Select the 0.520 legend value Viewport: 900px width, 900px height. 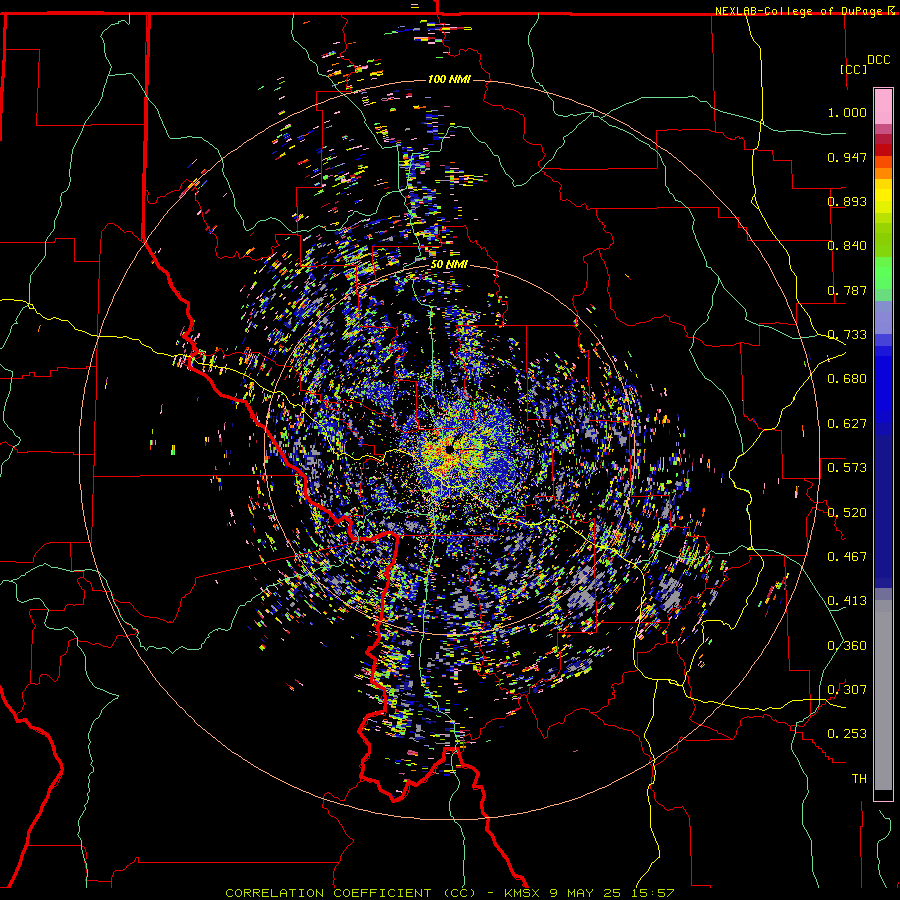pyautogui.click(x=847, y=513)
